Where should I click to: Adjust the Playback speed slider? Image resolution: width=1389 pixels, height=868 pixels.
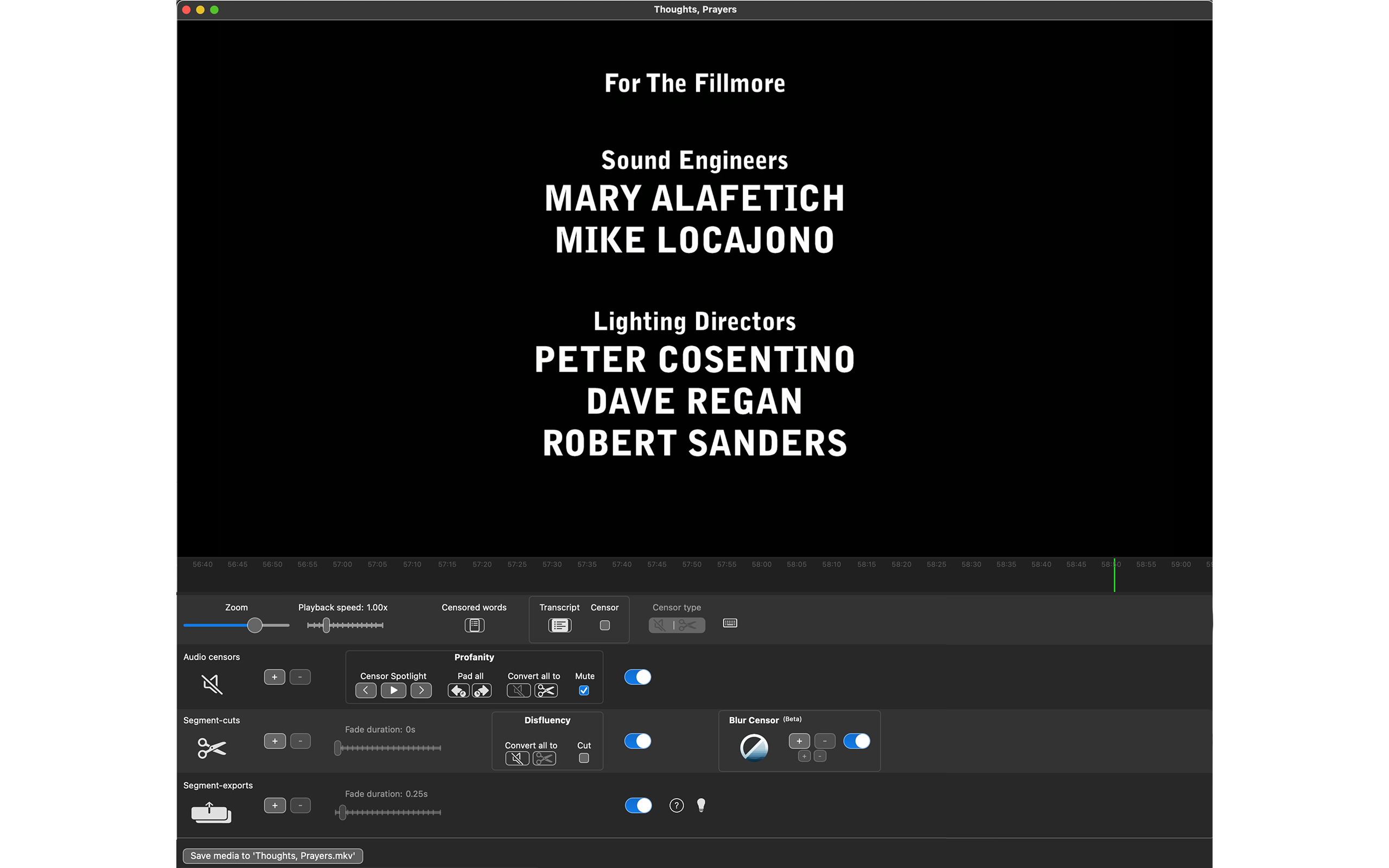click(345, 625)
